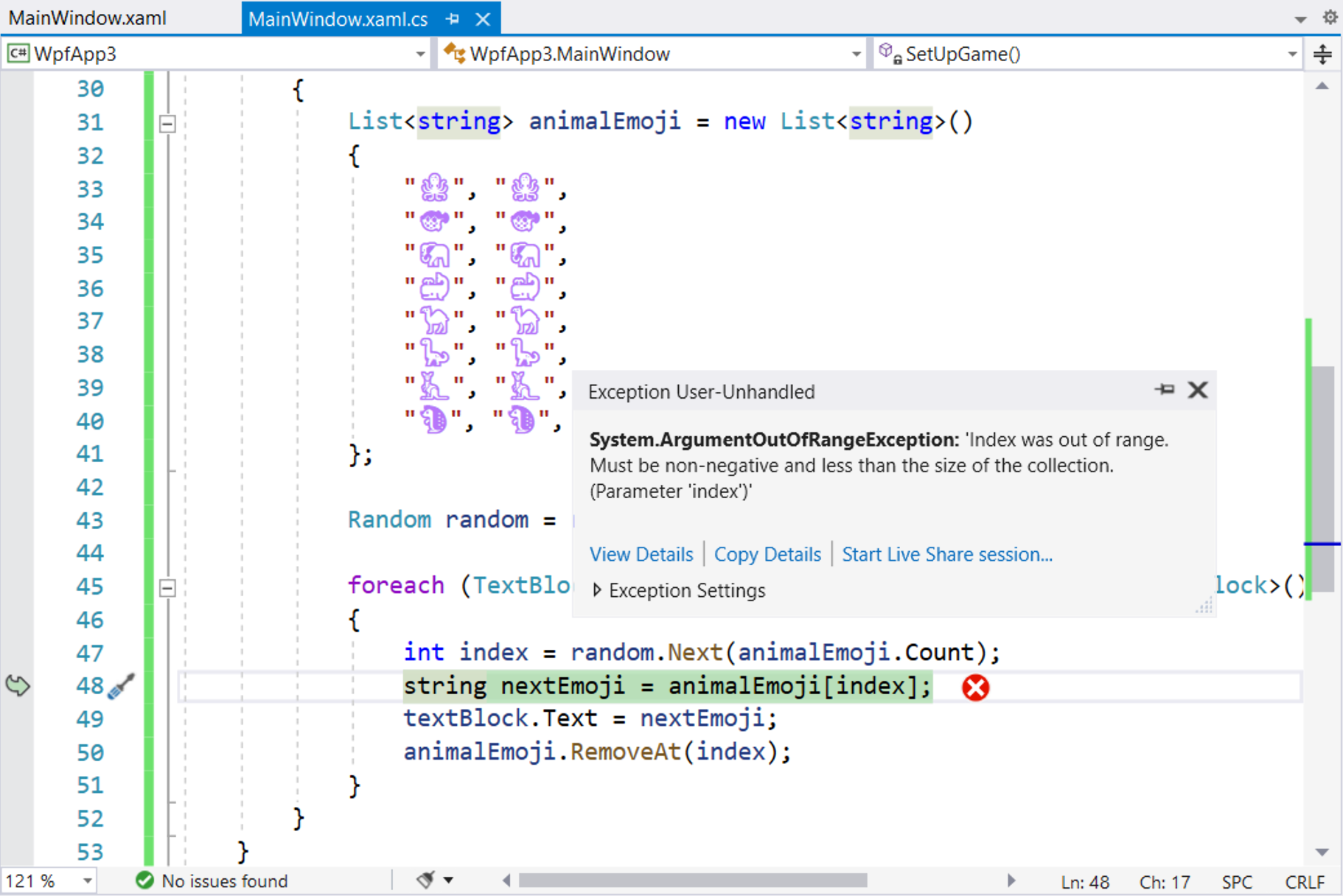Click the Ch: 17 column indicator

1165,881
